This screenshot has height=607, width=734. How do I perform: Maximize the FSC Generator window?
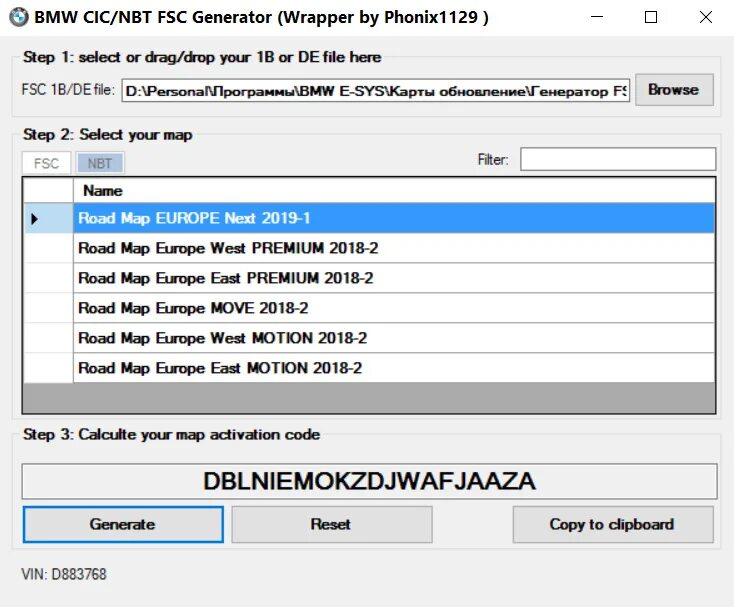pyautogui.click(x=651, y=17)
